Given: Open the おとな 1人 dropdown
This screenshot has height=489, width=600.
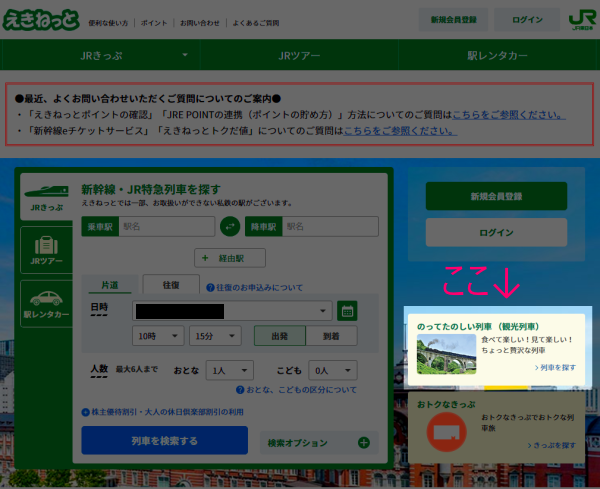Looking at the screenshot, I should (x=230, y=370).
